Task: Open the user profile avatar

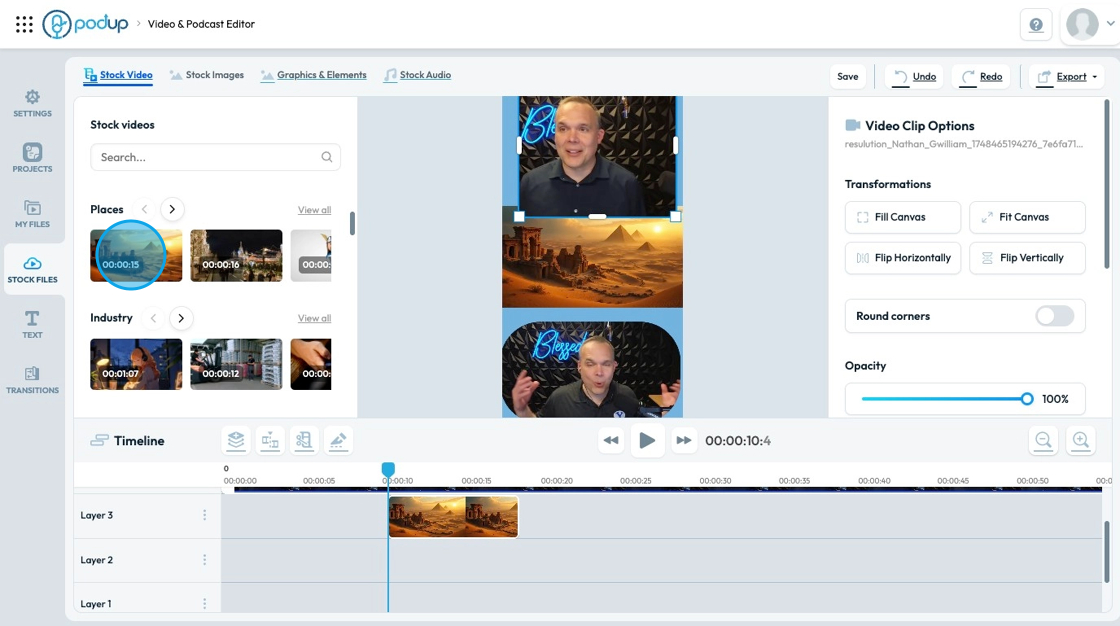Action: click(1082, 24)
